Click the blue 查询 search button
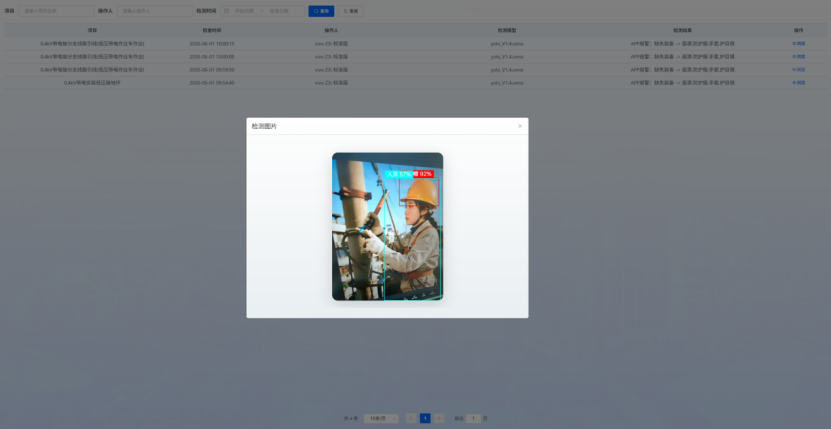 tap(321, 11)
